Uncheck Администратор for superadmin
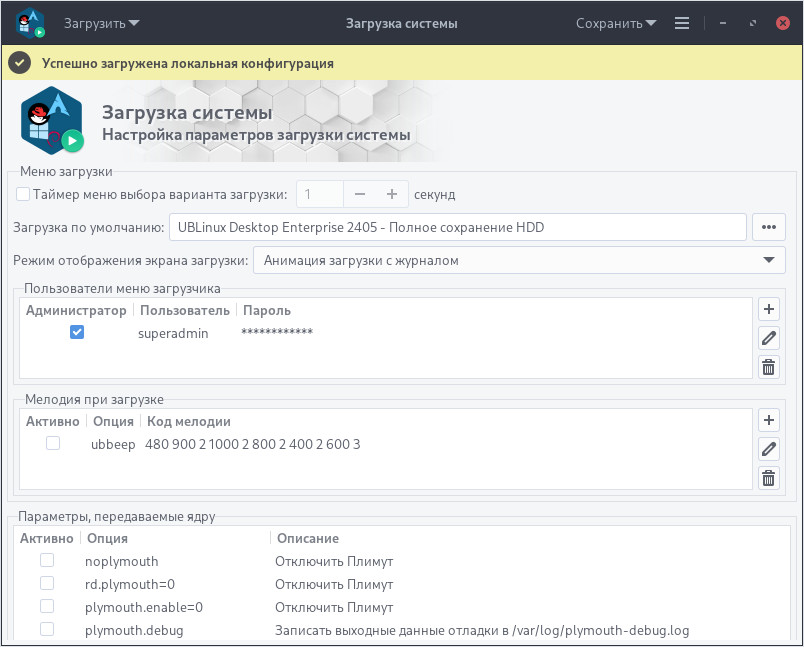This screenshot has height=647, width=804. pyautogui.click(x=77, y=332)
